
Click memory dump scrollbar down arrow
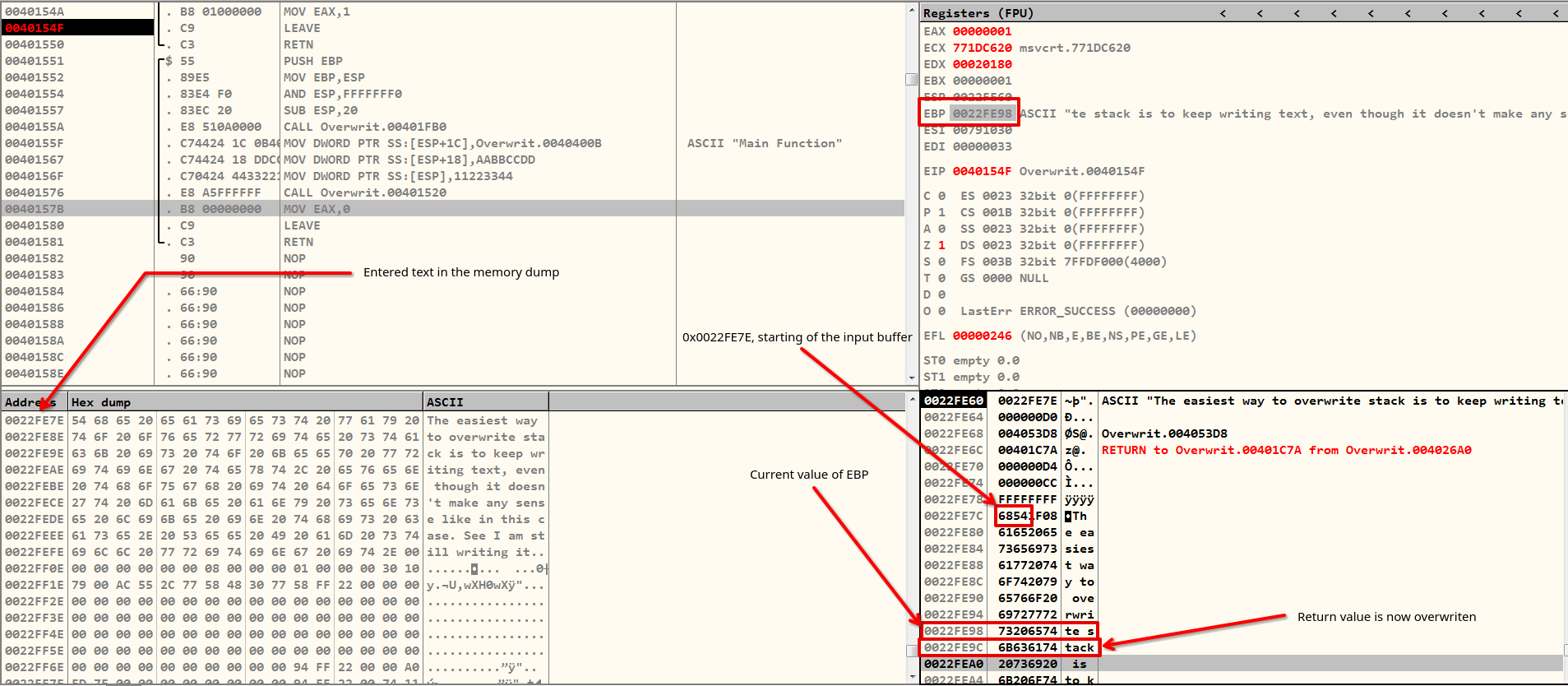(911, 677)
